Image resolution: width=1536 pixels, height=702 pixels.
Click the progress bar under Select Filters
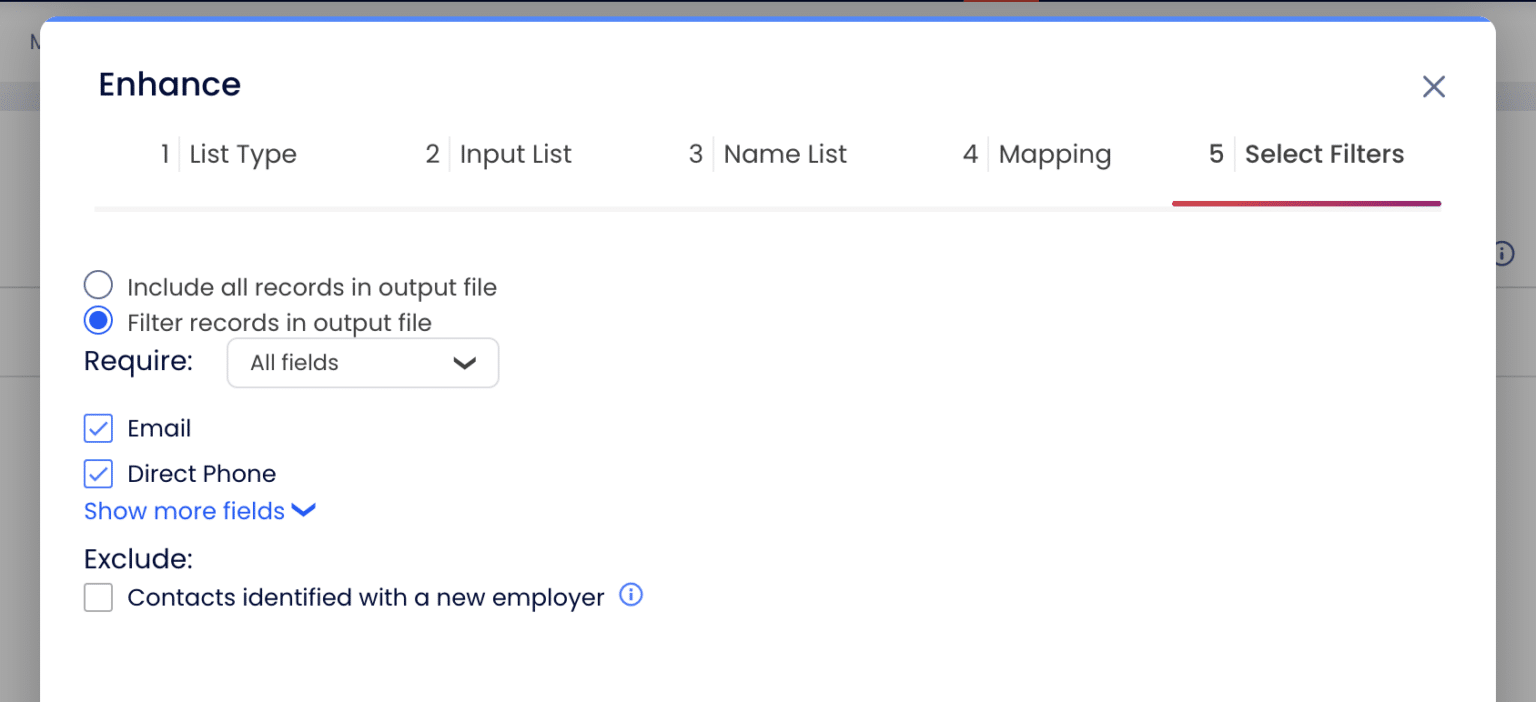click(x=1306, y=203)
